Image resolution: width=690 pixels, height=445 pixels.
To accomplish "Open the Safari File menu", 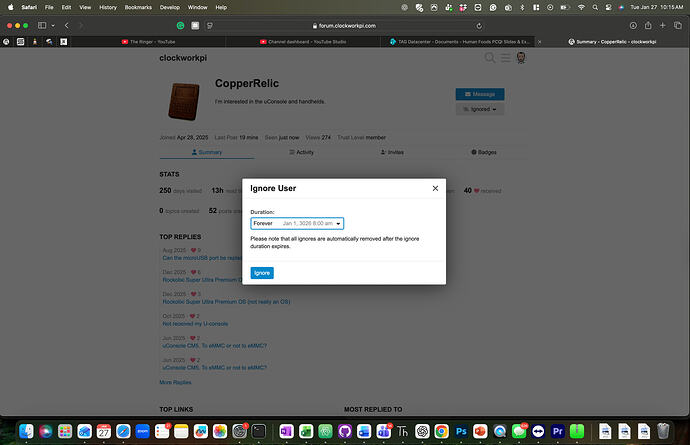I will pyautogui.click(x=49, y=7).
